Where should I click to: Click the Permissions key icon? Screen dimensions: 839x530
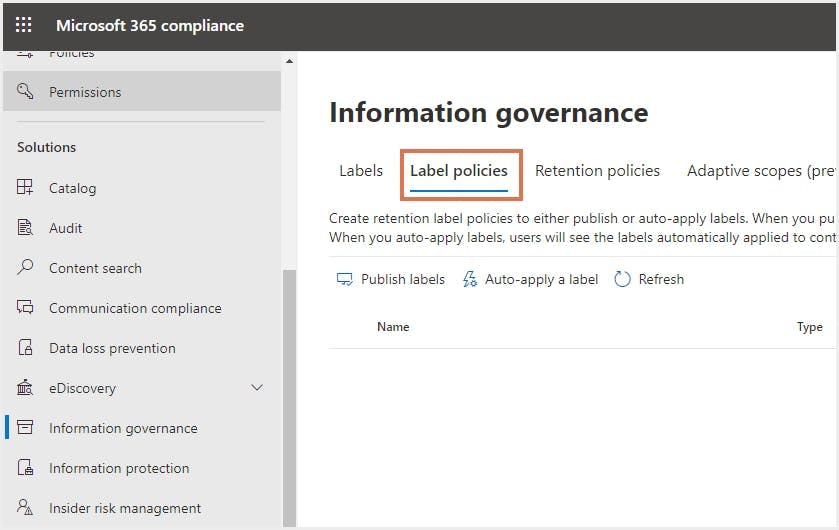pos(26,92)
